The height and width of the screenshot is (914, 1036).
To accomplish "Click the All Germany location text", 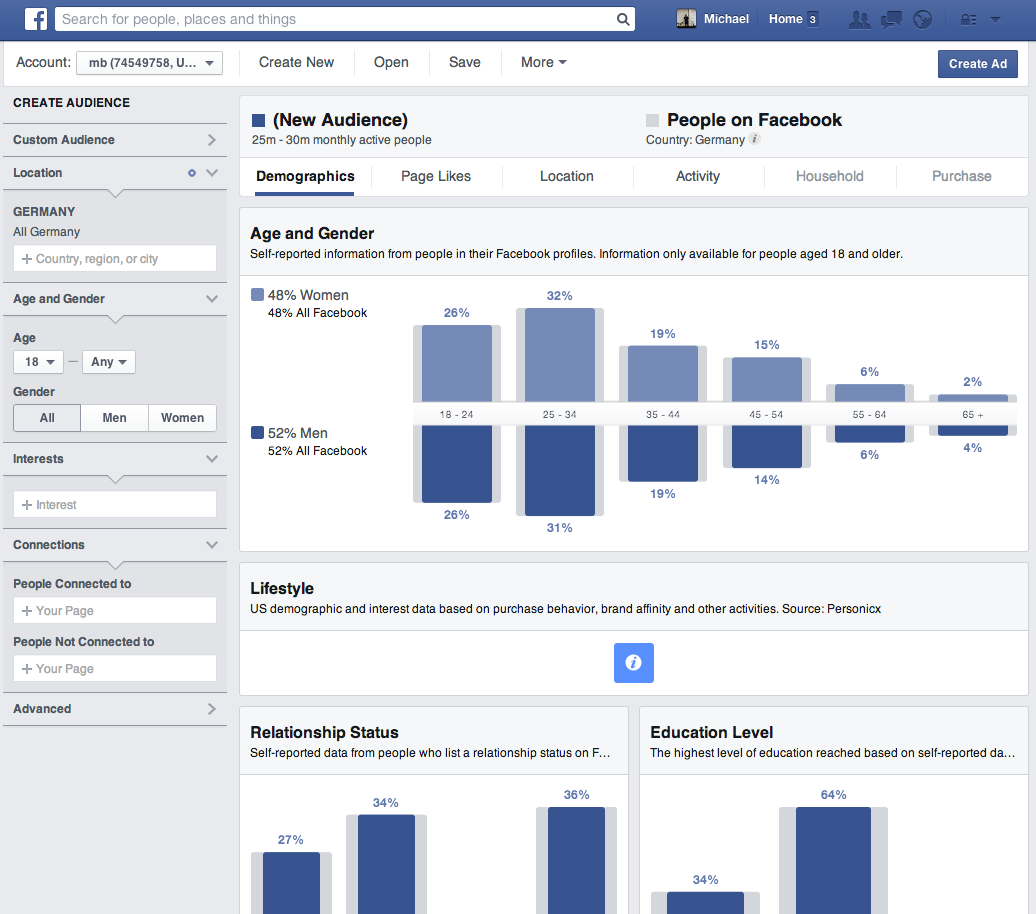I will coord(46,232).
